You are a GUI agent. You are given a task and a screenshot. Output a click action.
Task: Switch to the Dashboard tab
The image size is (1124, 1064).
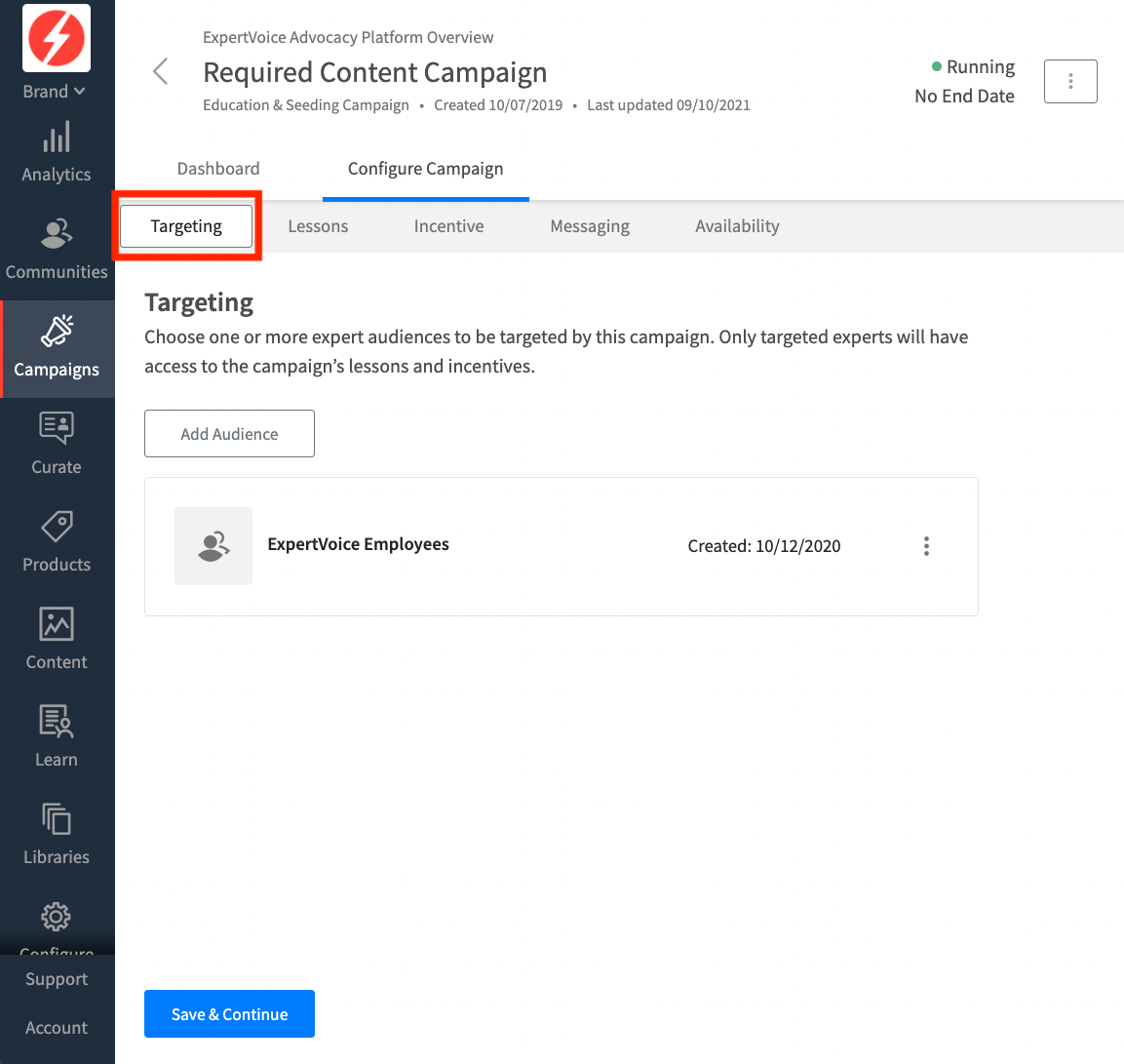(x=218, y=169)
